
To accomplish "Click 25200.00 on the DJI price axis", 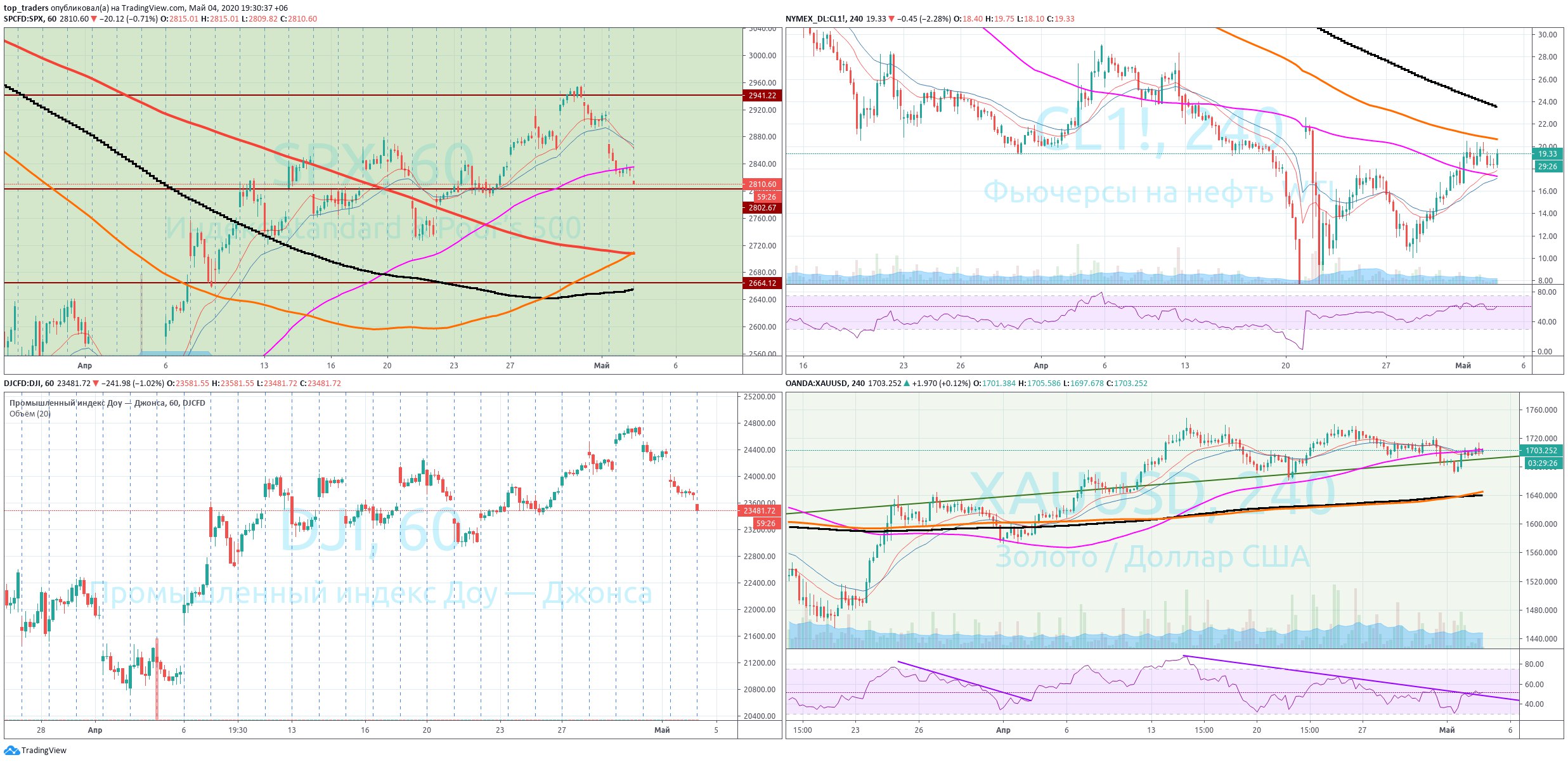I will pos(760,397).
